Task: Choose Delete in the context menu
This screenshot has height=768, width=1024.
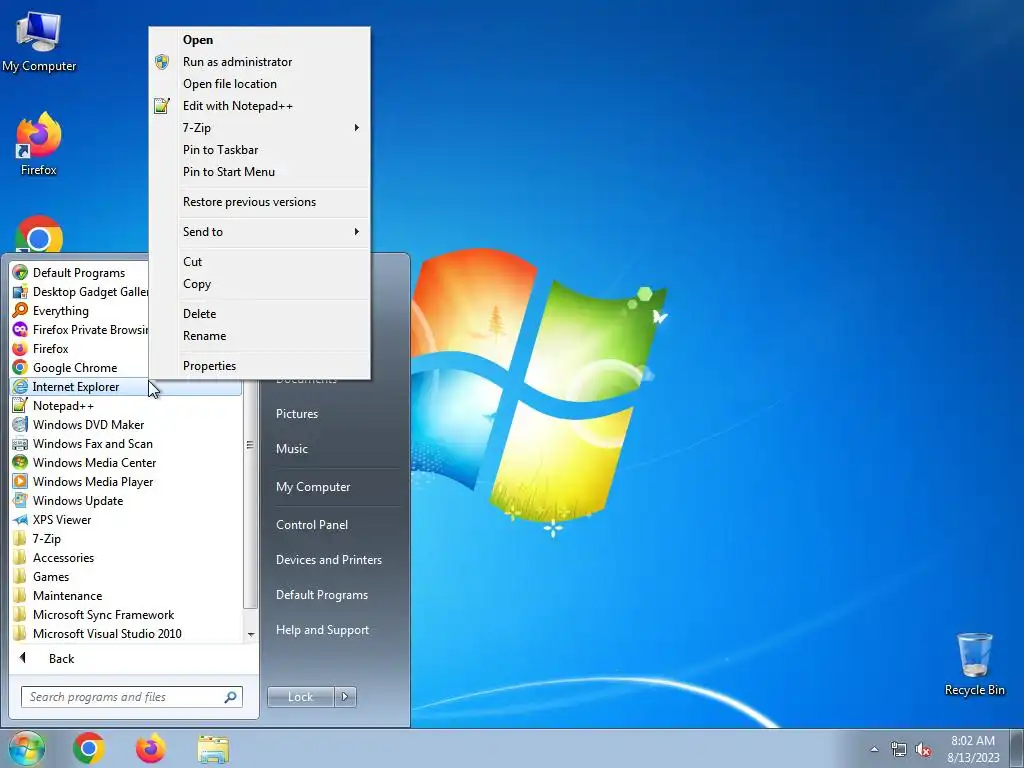Action: tap(260, 313)
